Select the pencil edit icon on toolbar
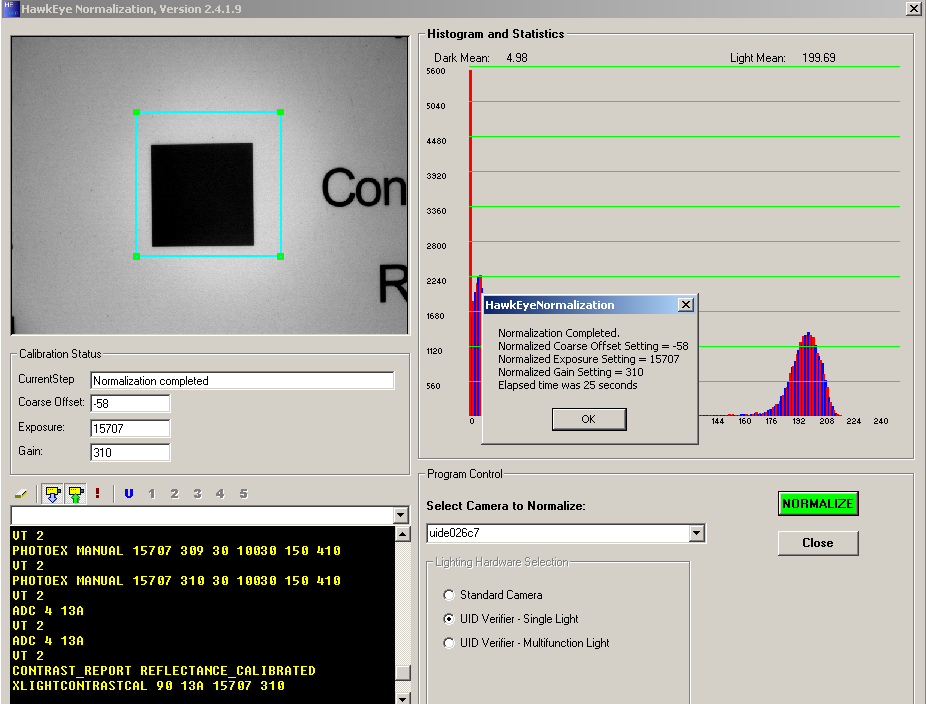 point(21,492)
